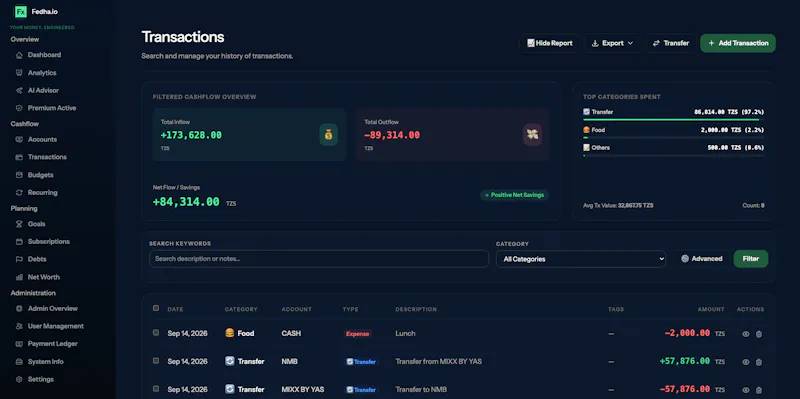Screen dimensions: 800x399
Task: Select checkbox for Transfer to NMB row
Action: pyautogui.click(x=156, y=389)
